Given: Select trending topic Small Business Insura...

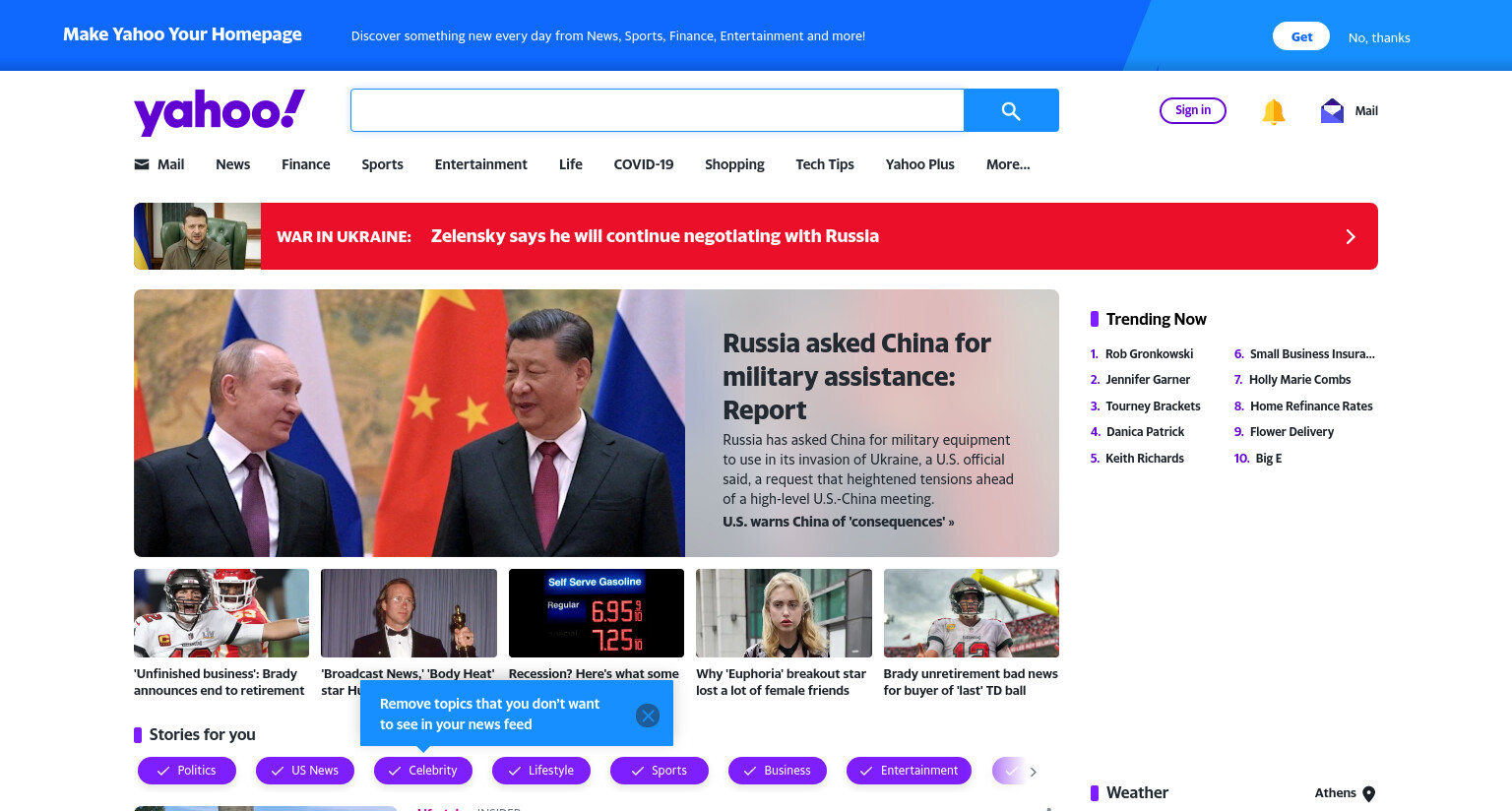Looking at the screenshot, I should tap(1312, 354).
